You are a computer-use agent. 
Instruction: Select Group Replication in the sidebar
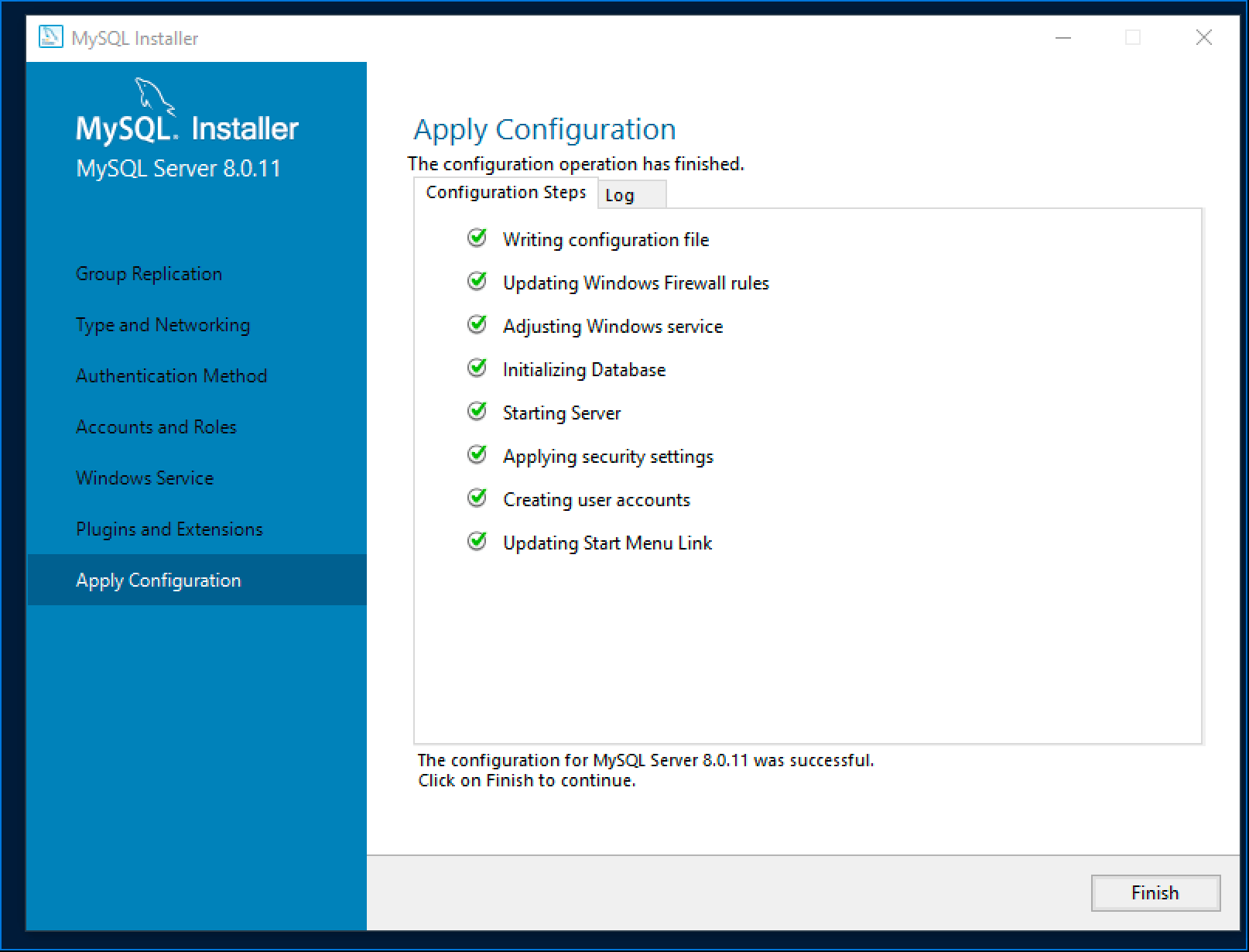(x=149, y=274)
